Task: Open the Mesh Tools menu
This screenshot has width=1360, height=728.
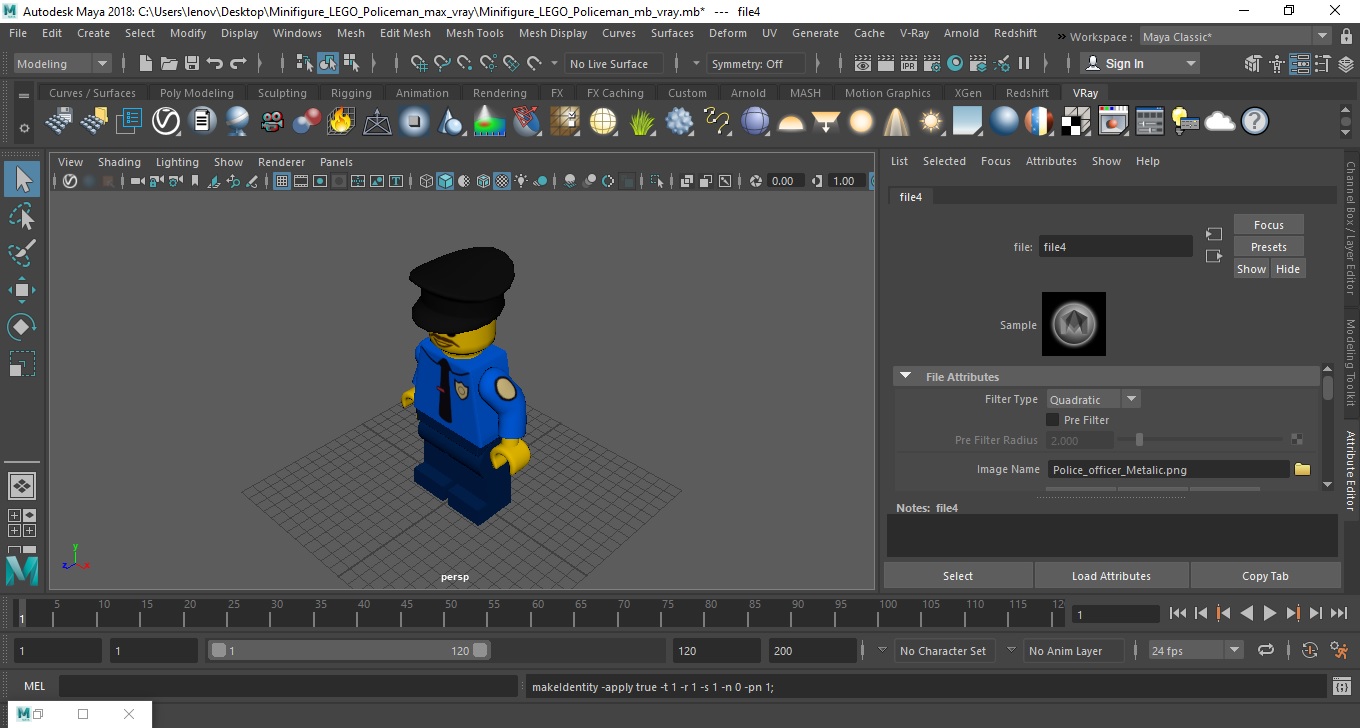Action: coord(475,33)
